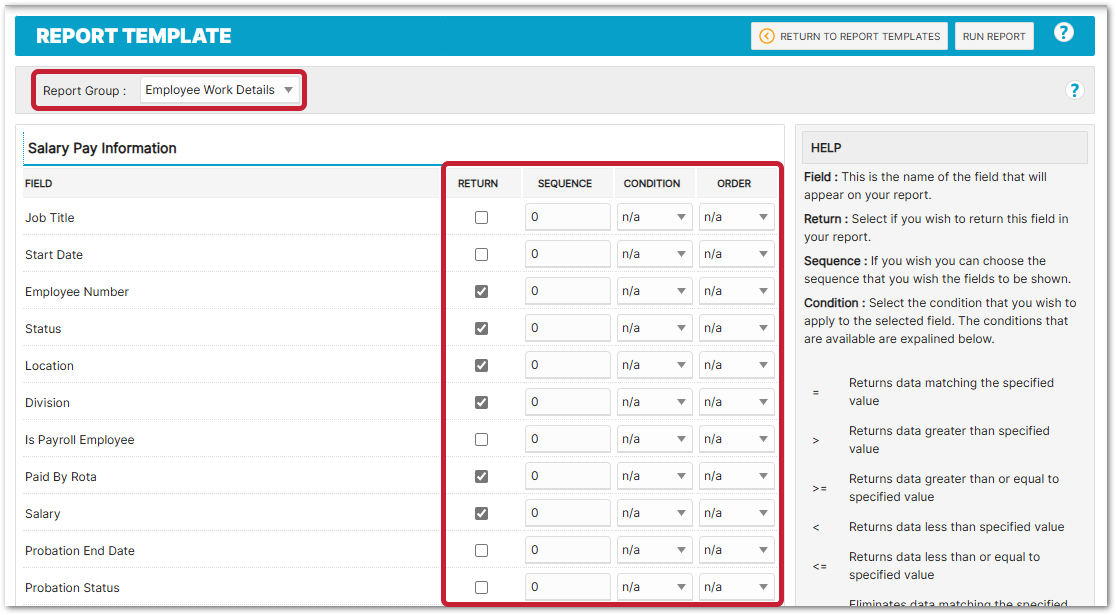Click Return to Report Templates button
Viewport: 1116px width, 615px height.
pos(849,36)
